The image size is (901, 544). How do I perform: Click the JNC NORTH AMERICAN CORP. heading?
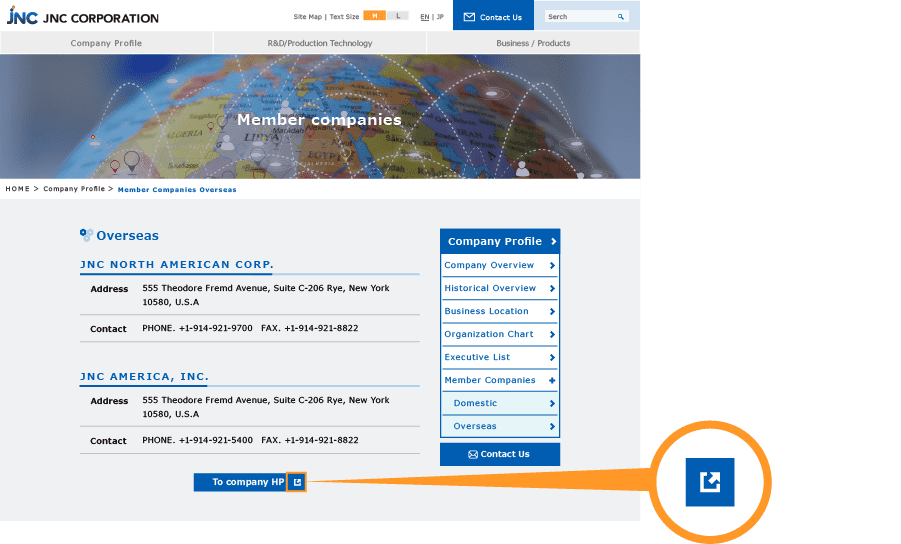click(177, 265)
